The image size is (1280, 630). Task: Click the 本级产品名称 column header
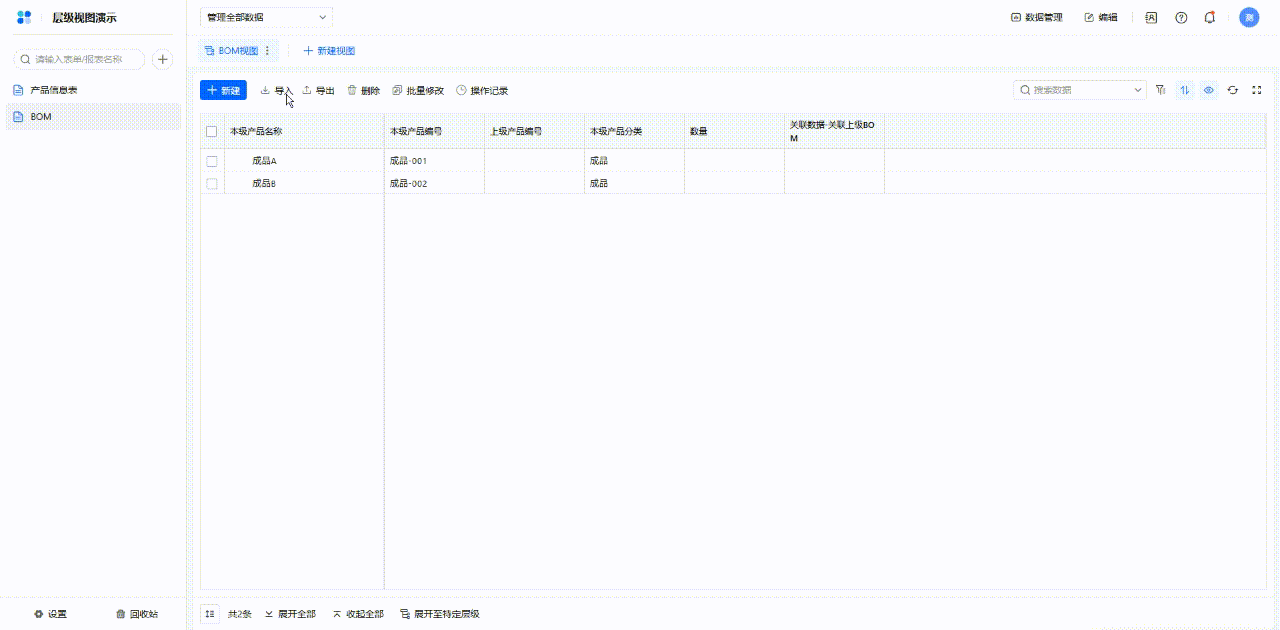[x=304, y=131]
